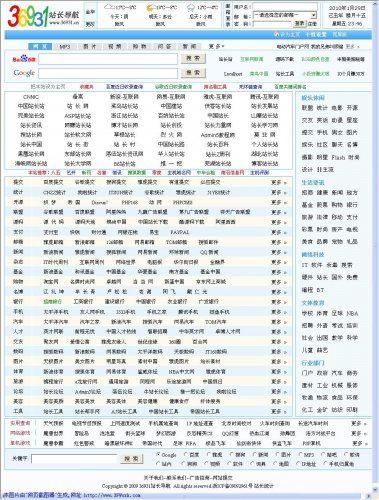Click the Google 搜索 button
The width and height of the screenshot is (379, 500).
(x=193, y=72)
